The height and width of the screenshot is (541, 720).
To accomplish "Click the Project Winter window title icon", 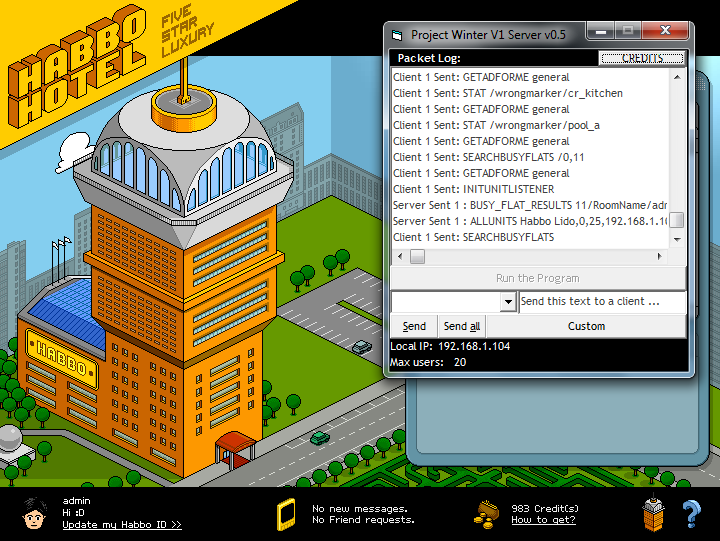I will click(397, 35).
